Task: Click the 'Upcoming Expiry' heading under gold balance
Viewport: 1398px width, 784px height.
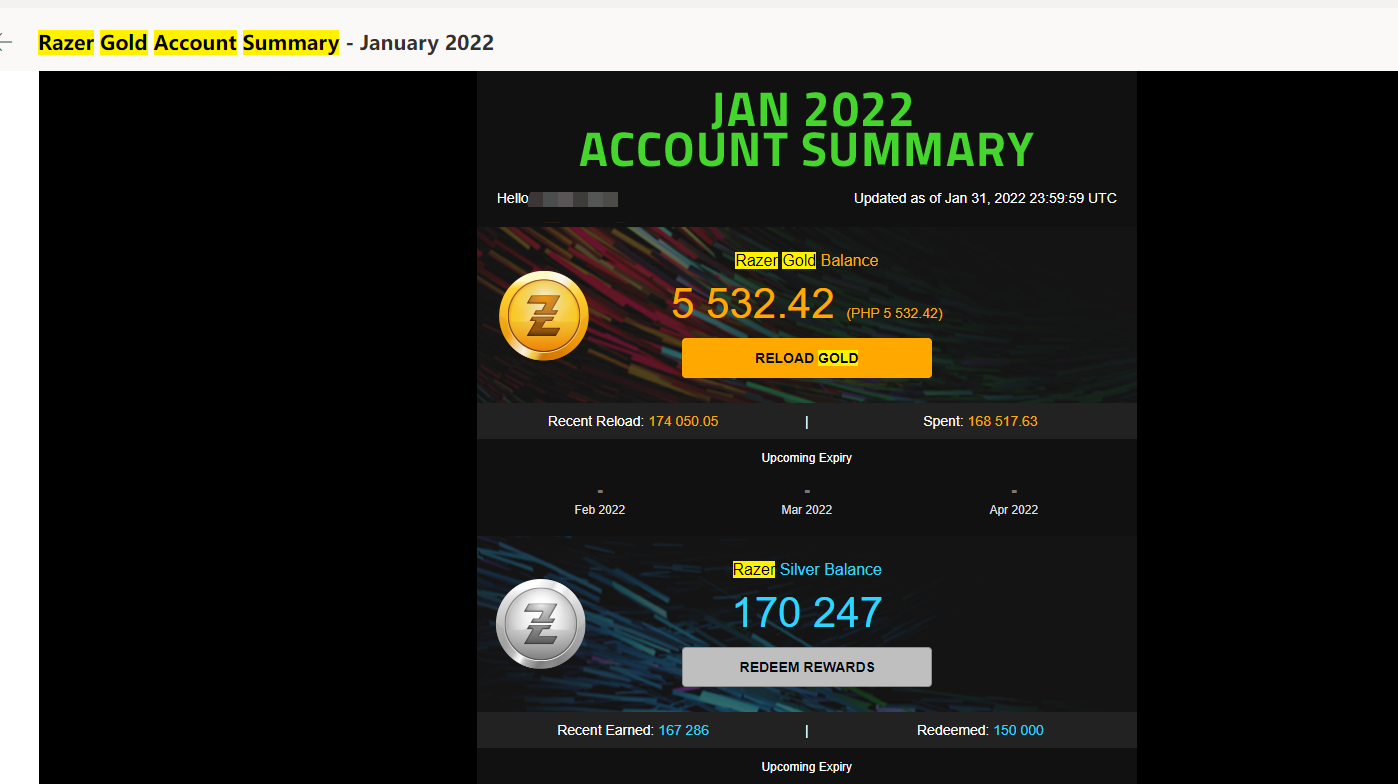Action: tap(807, 458)
